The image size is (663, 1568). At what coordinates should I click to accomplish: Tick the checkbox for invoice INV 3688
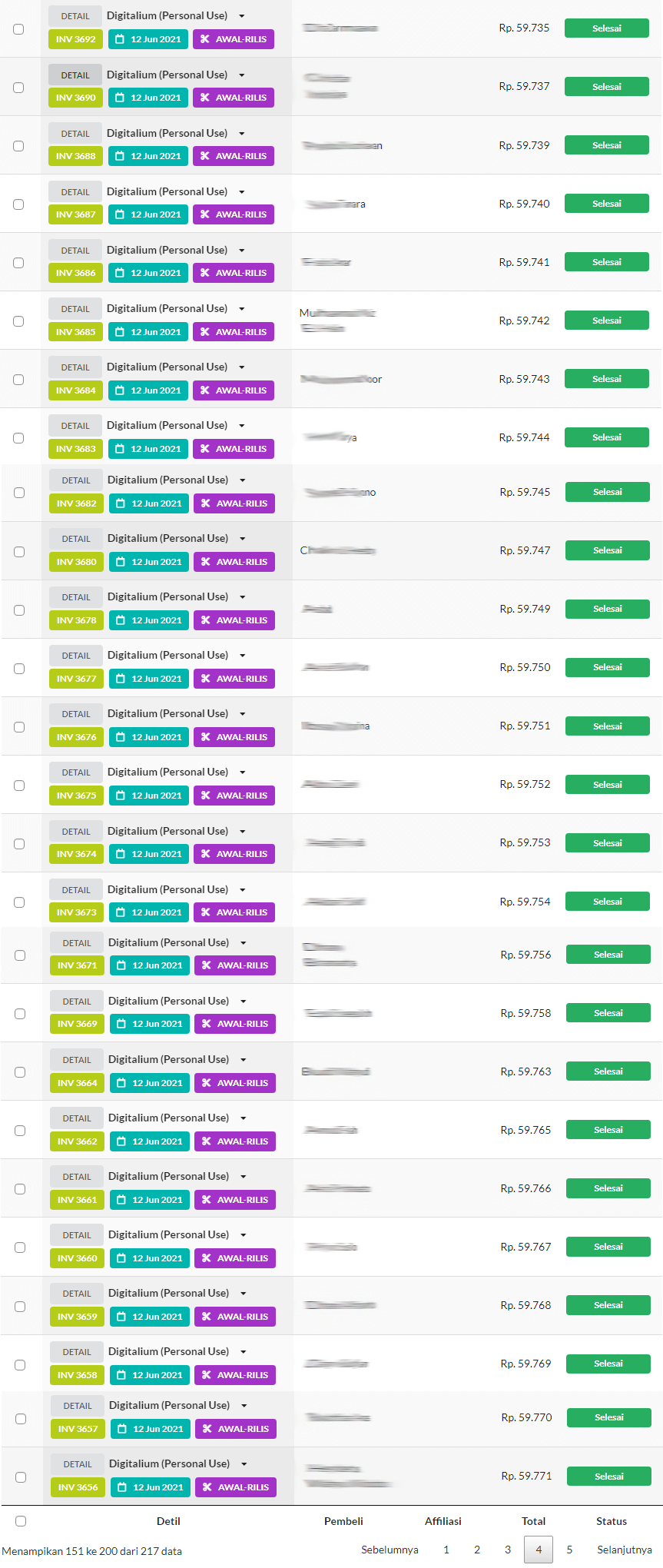[x=18, y=146]
